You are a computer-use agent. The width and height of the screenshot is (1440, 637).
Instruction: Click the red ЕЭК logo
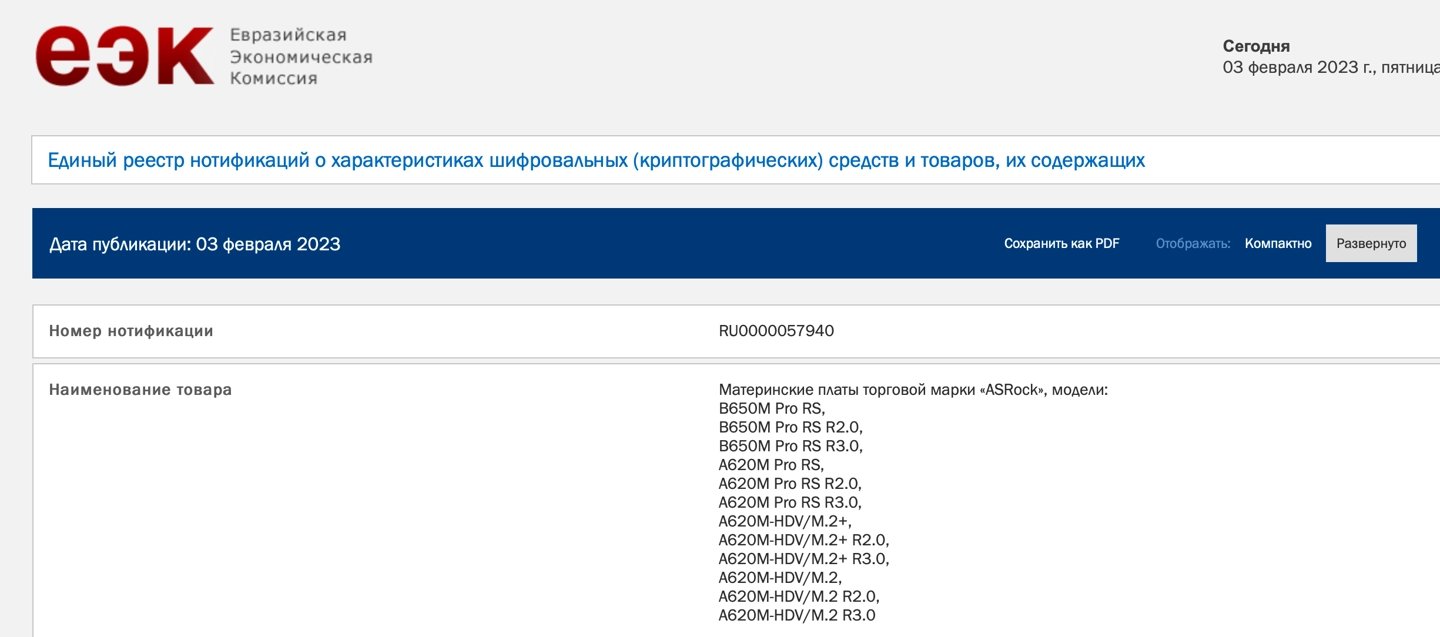tap(124, 56)
